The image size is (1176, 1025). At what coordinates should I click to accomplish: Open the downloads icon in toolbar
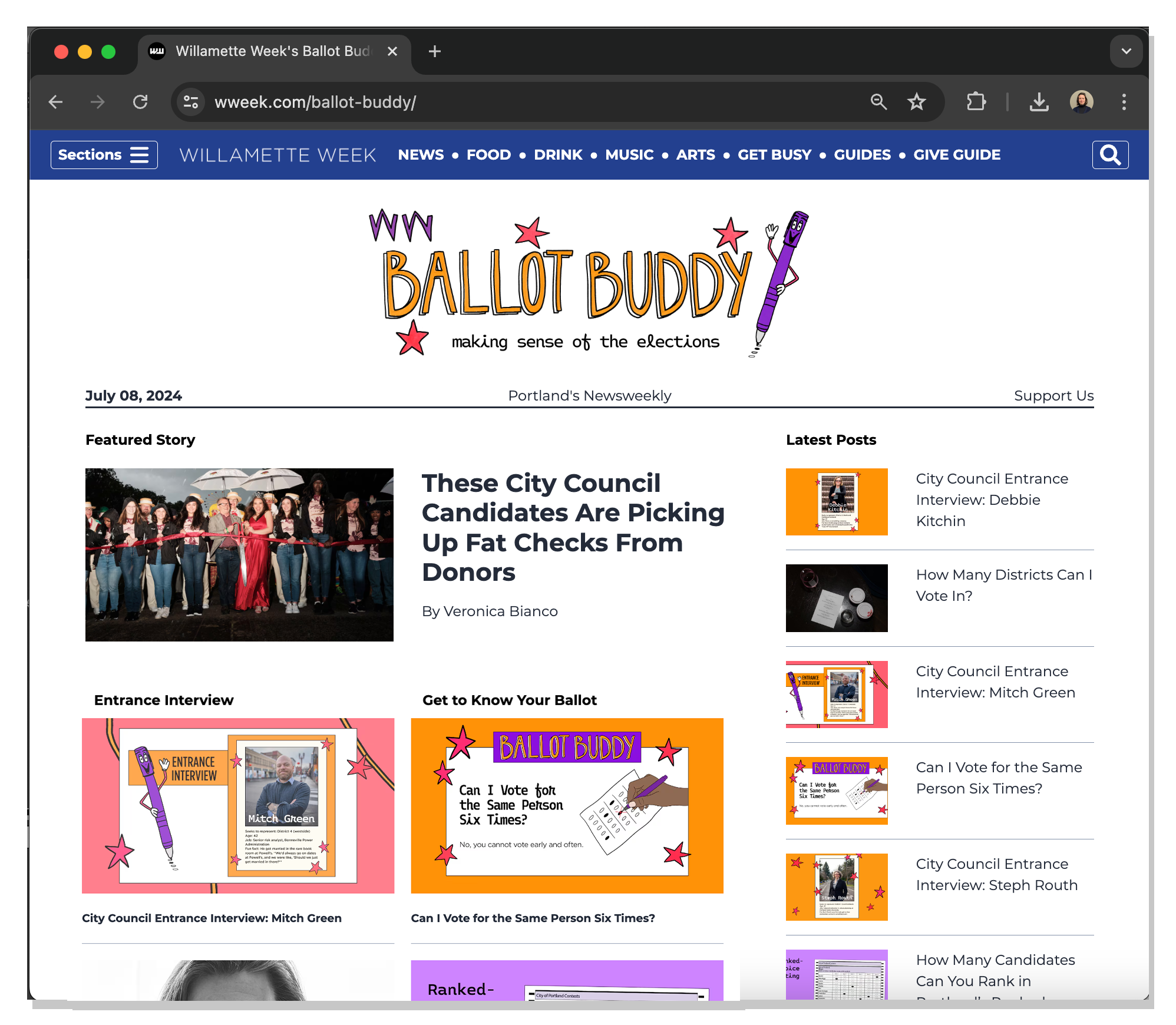[x=1039, y=102]
